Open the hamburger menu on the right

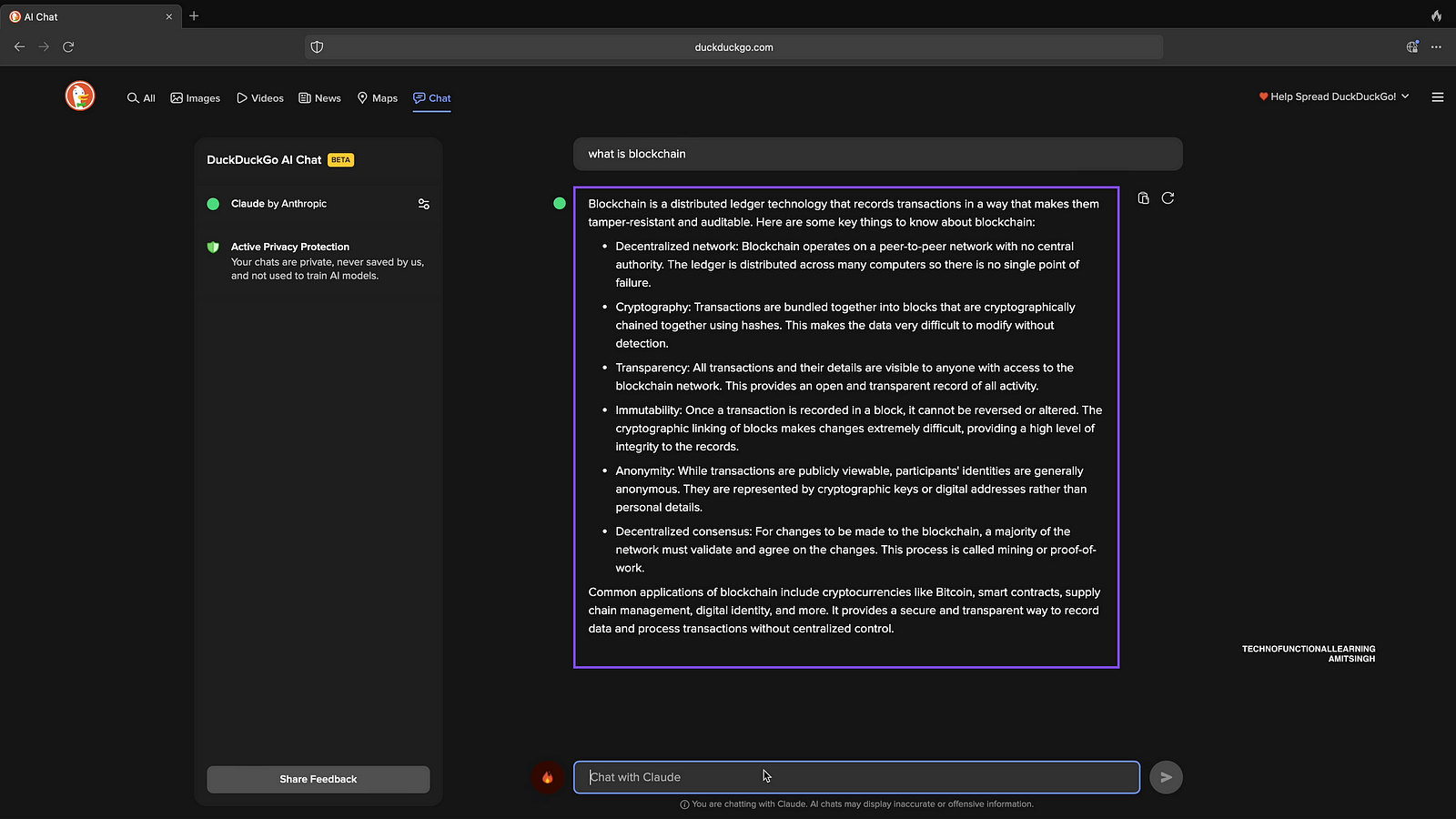(x=1438, y=97)
